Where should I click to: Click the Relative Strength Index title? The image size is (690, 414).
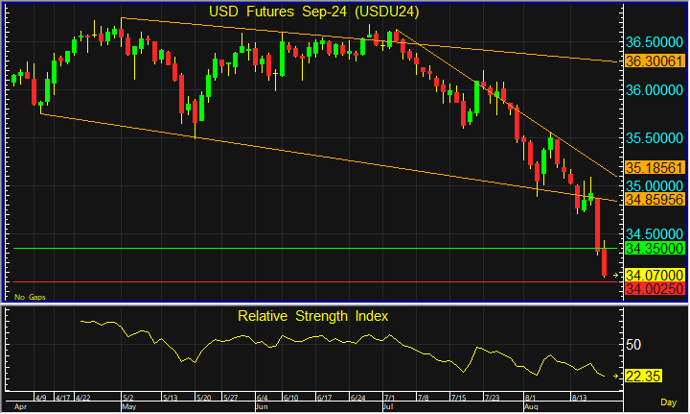coord(313,316)
